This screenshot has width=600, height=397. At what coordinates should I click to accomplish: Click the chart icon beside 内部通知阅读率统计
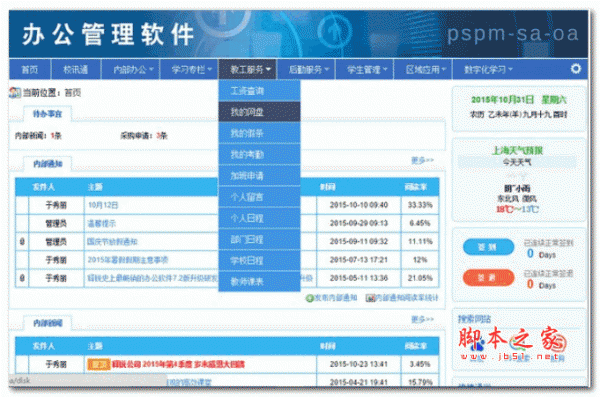[370, 298]
